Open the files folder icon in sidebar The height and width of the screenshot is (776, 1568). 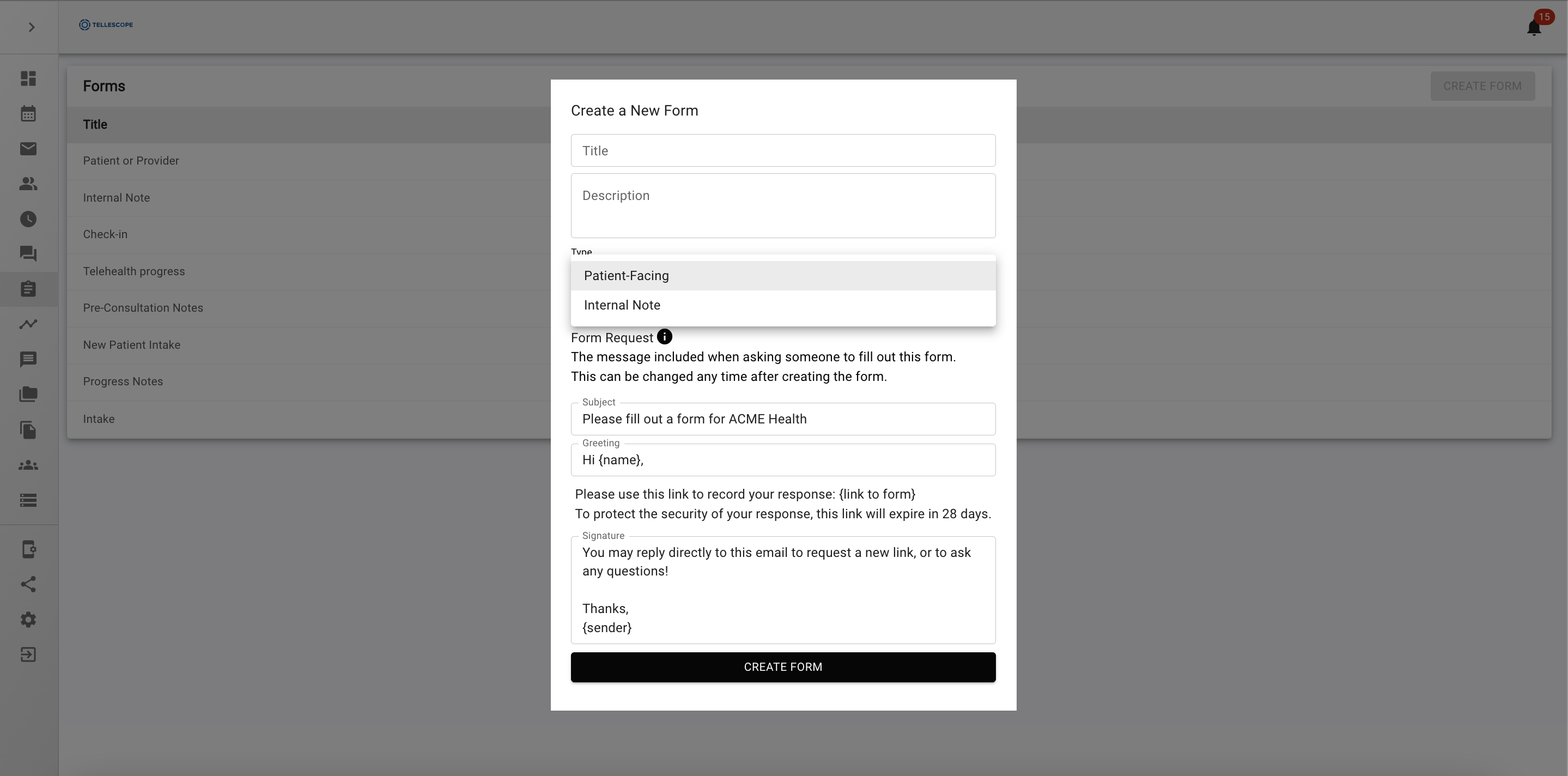28,395
